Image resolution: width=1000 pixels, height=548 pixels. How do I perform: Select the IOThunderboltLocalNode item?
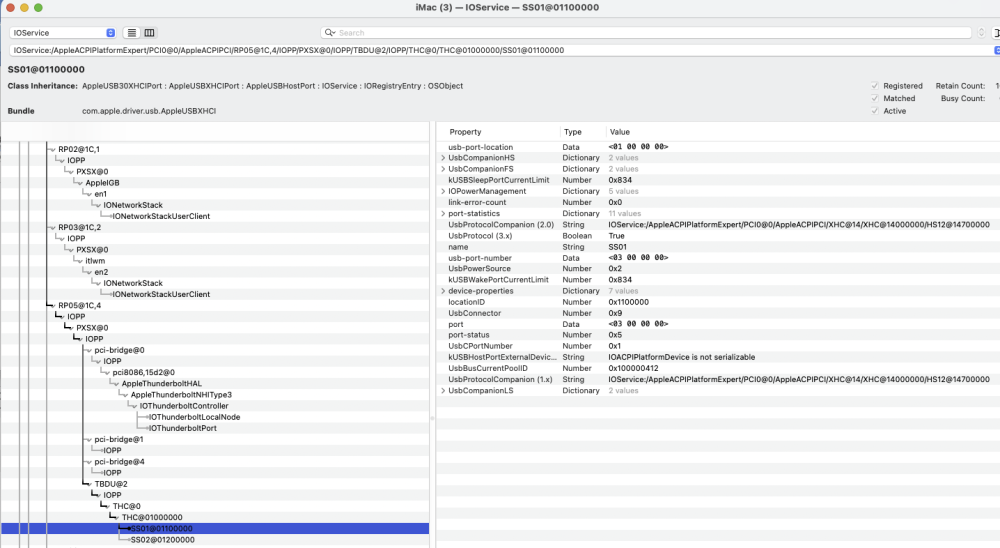(195, 417)
